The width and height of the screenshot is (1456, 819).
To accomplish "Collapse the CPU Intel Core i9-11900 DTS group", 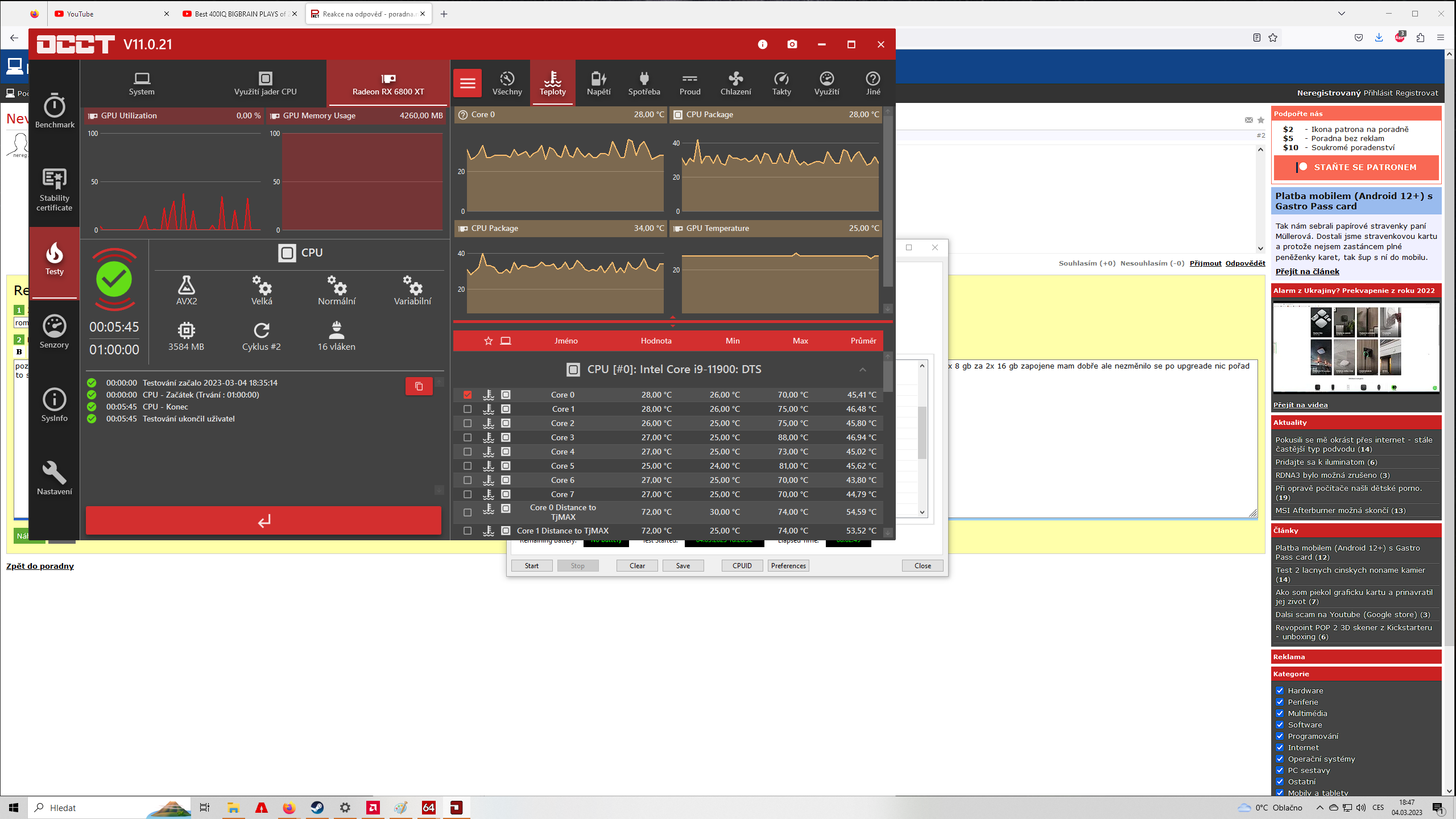I will [x=862, y=370].
